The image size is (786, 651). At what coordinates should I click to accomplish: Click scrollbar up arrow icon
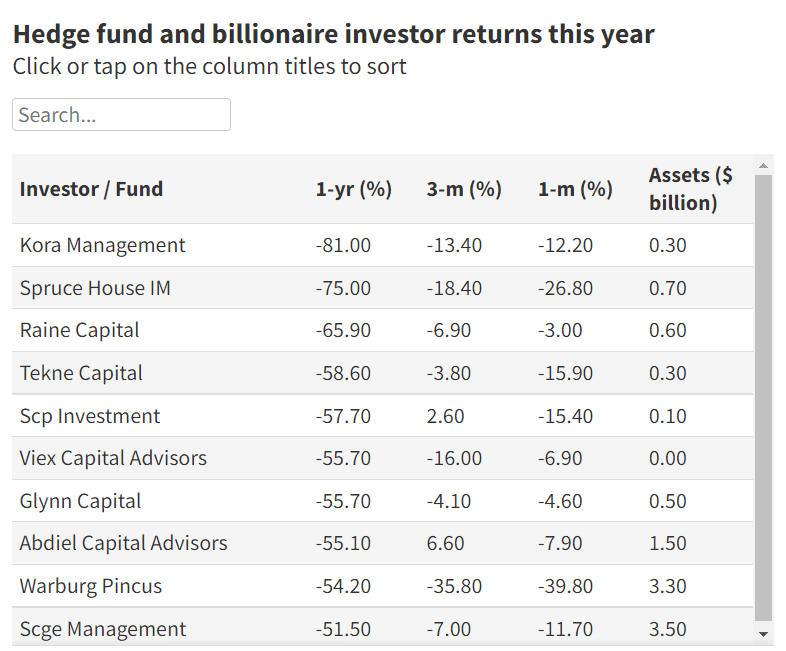point(764,166)
